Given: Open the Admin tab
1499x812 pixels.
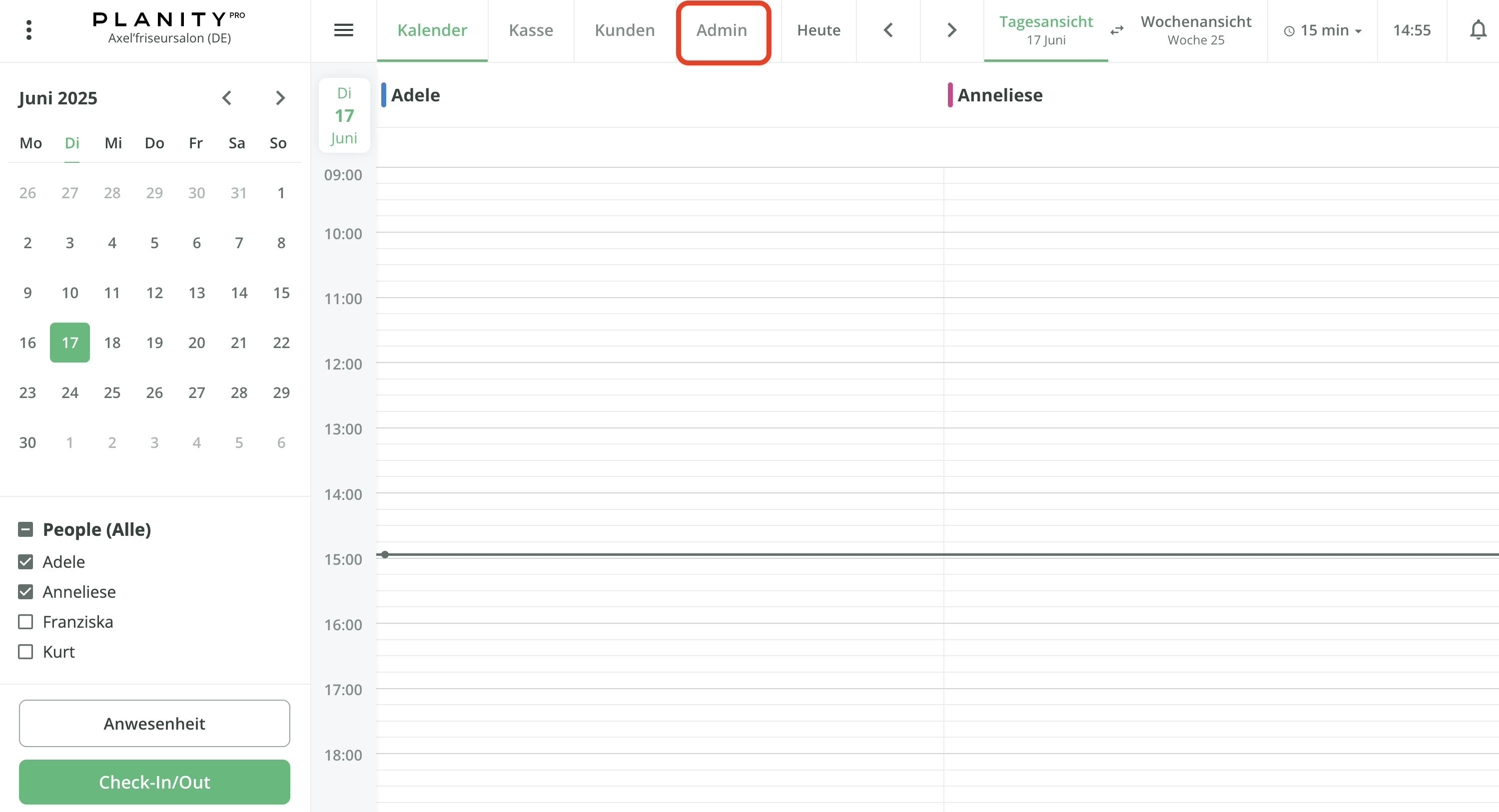Looking at the screenshot, I should (722, 30).
